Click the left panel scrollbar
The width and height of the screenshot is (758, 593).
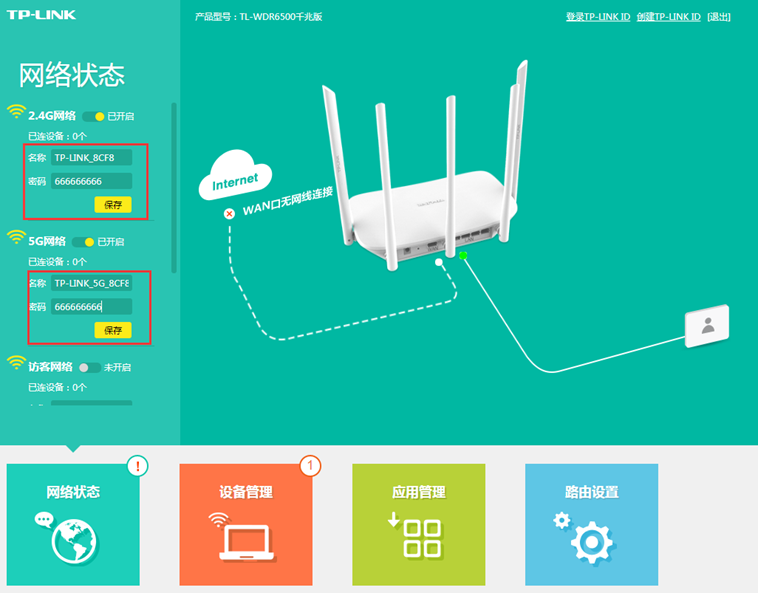click(x=174, y=188)
